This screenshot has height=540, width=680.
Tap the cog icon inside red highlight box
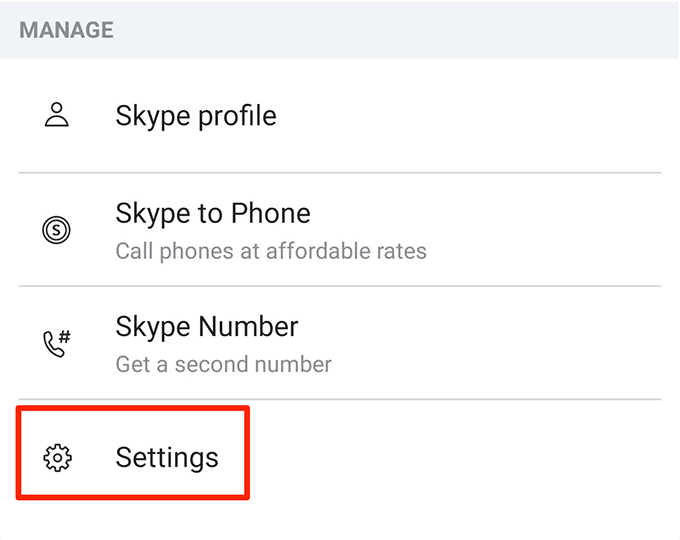tap(58, 458)
